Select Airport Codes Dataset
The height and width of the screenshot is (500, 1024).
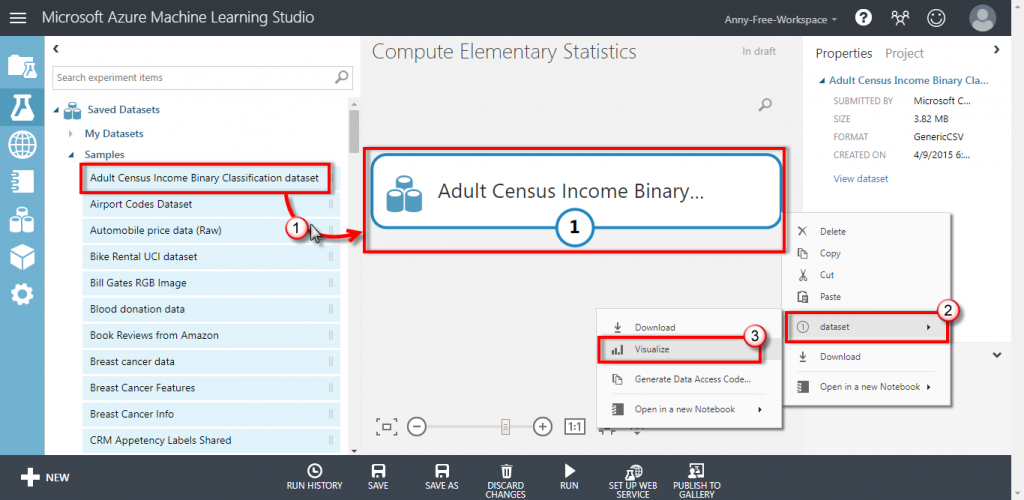(x=211, y=204)
